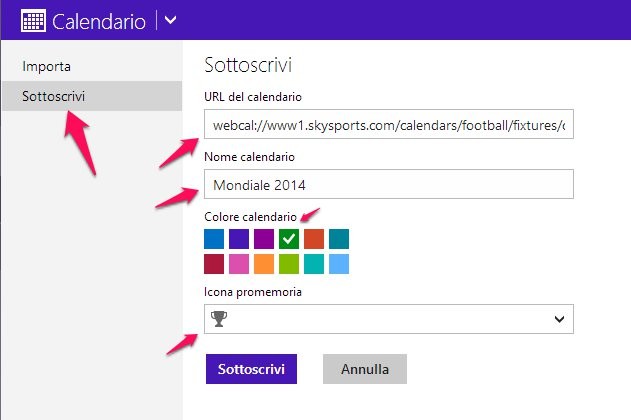Choose the lime green color swatch
Screen dimensions: 631x420
tap(289, 264)
